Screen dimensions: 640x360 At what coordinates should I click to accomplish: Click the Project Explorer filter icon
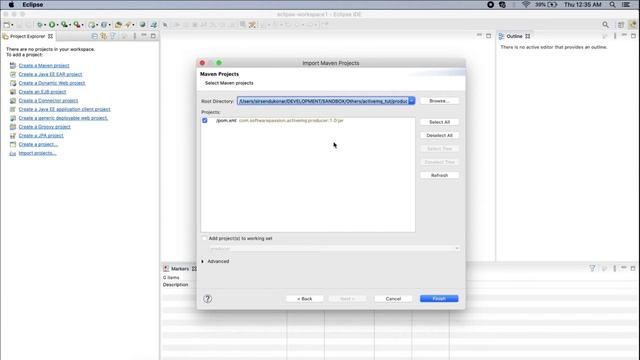tap(113, 36)
